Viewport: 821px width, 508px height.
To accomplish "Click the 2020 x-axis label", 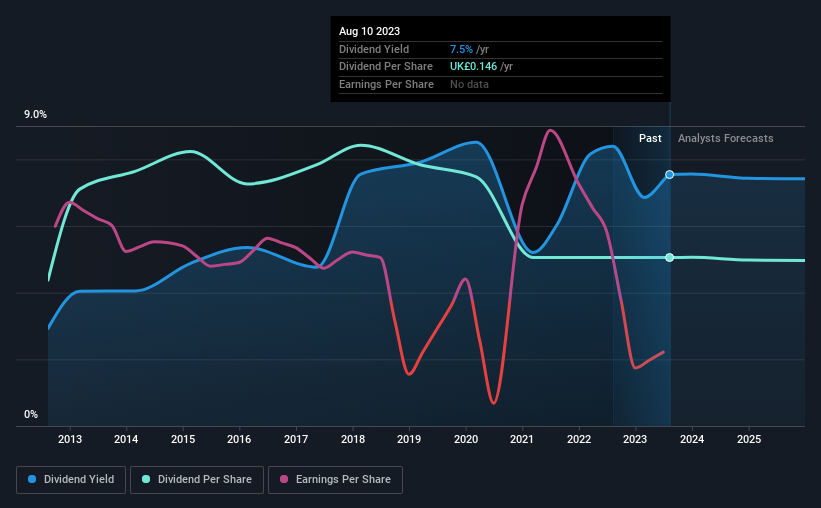I will pyautogui.click(x=466, y=439).
